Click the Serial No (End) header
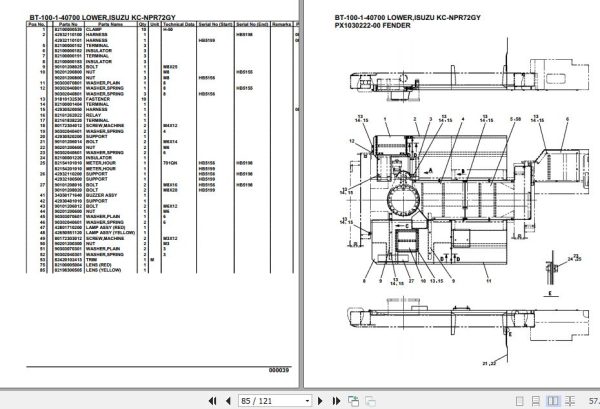 coord(252,24)
